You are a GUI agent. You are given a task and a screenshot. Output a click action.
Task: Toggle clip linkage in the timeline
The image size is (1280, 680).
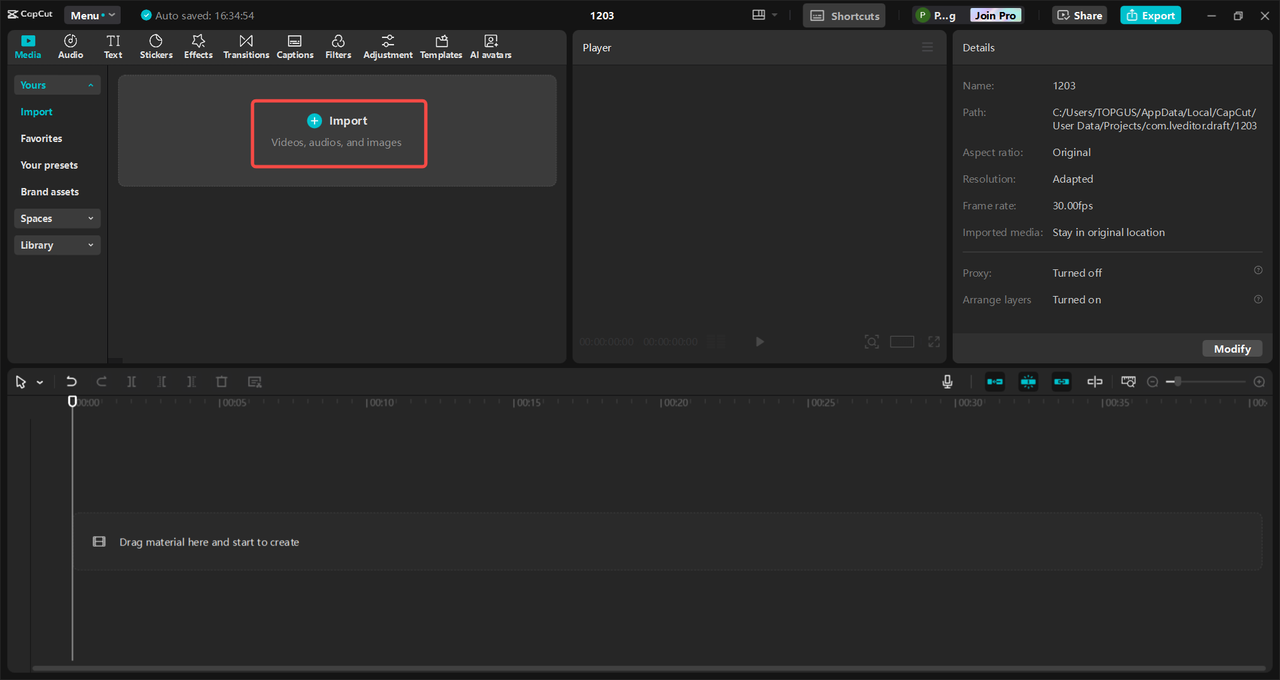[1061, 382]
